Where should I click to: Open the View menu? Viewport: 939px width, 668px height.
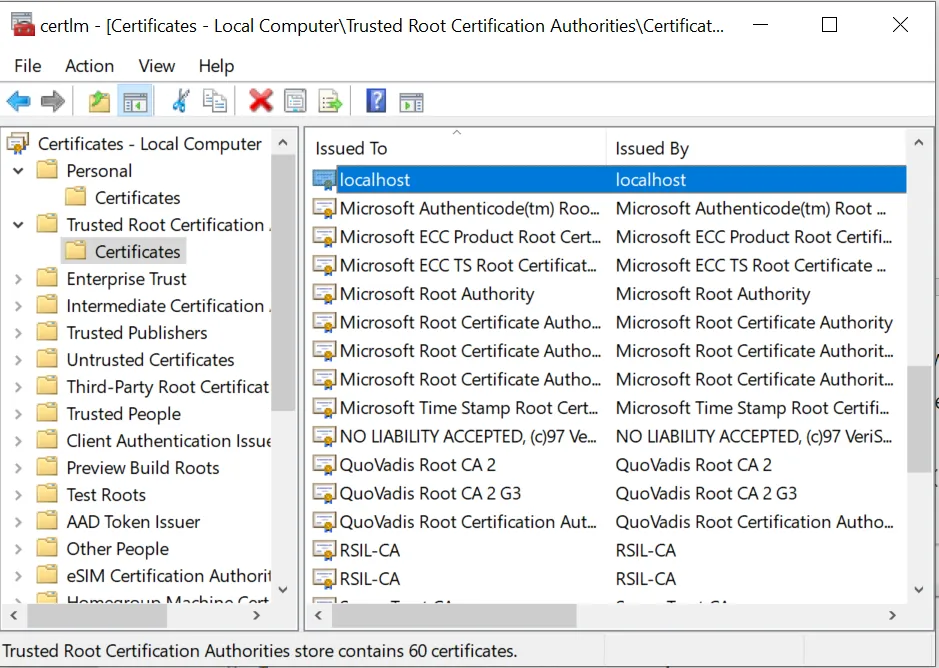coord(157,66)
